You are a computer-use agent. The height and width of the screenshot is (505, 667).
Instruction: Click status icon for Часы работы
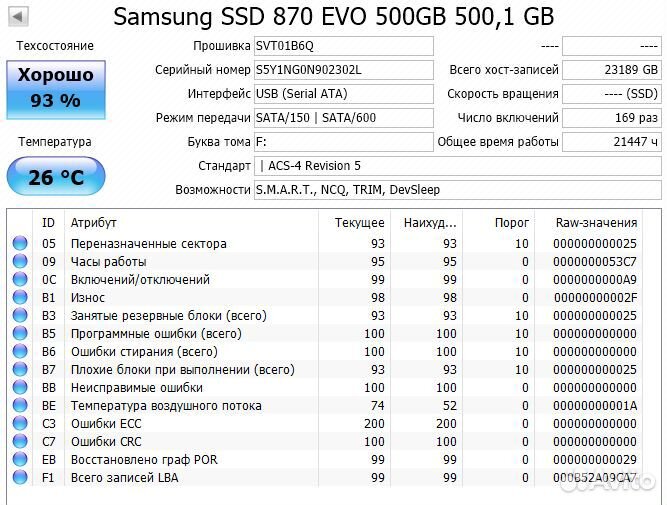point(20,261)
